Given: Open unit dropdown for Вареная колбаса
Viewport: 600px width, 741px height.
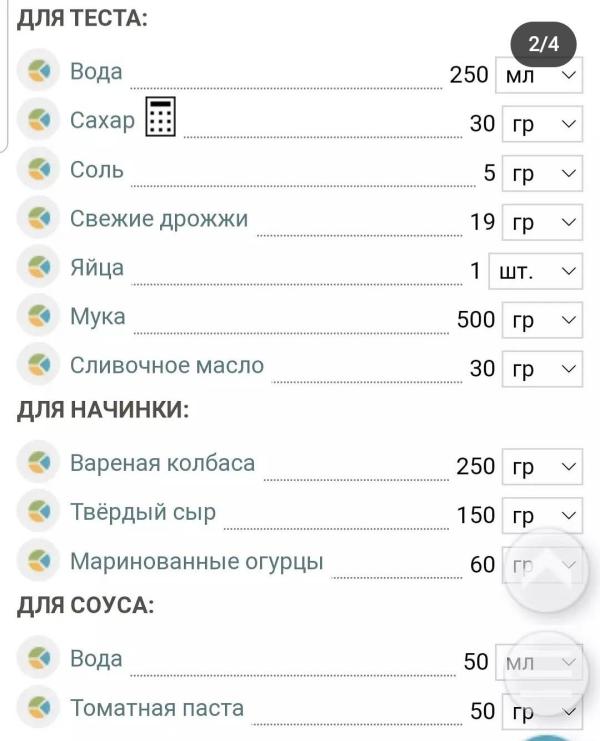Looking at the screenshot, I should pos(542,467).
